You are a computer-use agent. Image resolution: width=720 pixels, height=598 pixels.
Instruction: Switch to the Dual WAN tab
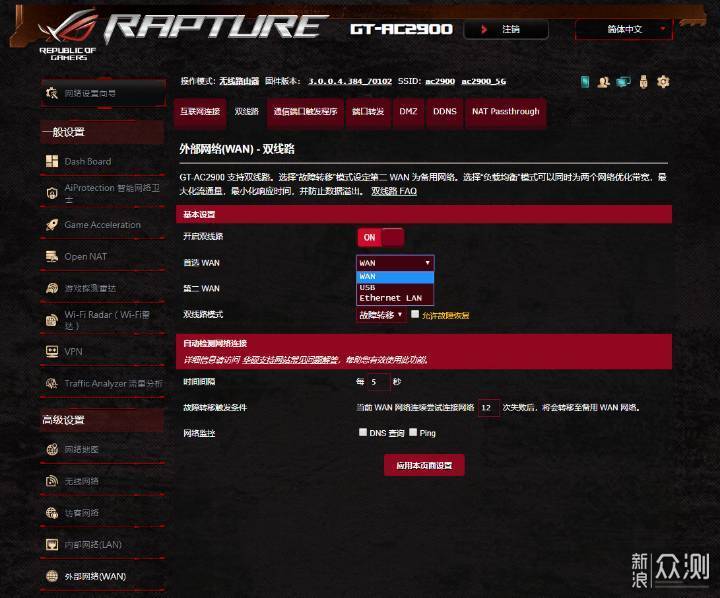(x=247, y=112)
